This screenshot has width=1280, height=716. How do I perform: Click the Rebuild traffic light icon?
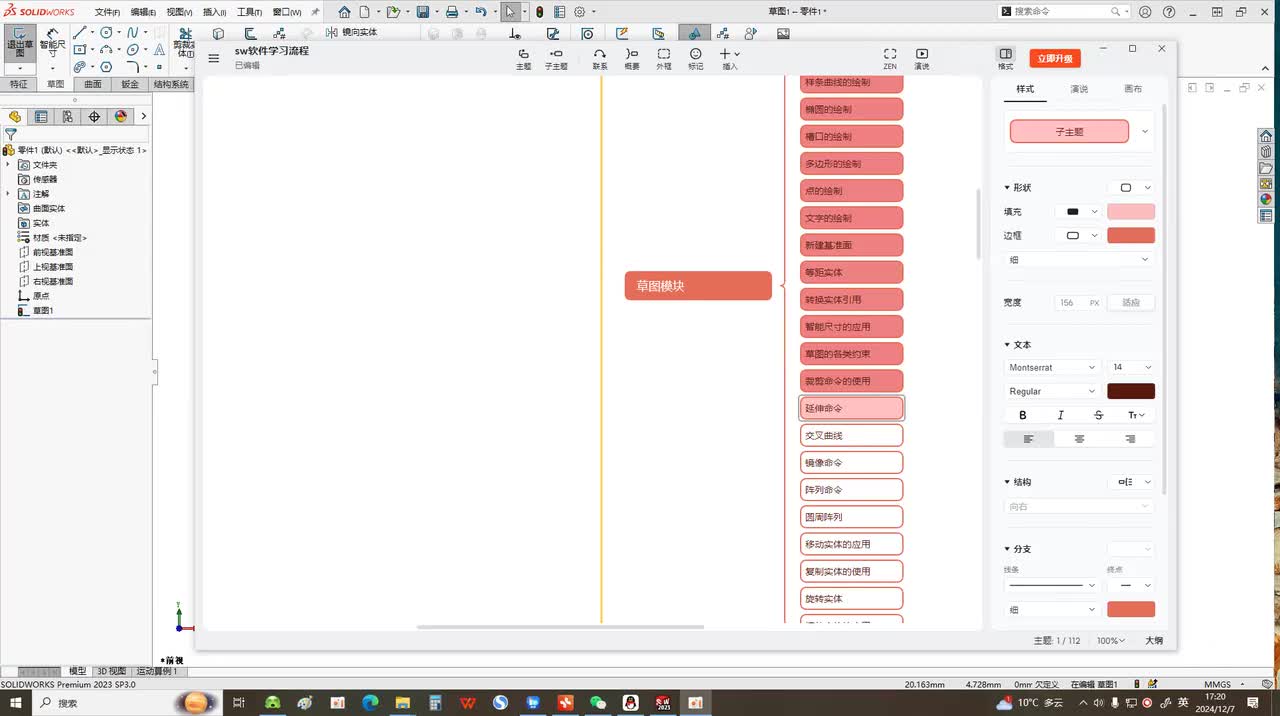539,12
